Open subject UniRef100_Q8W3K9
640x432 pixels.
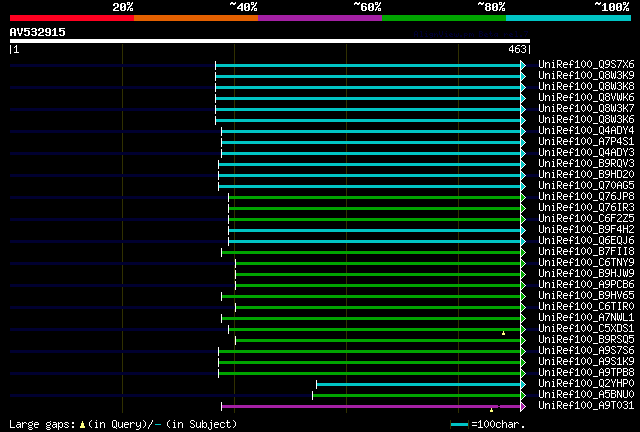[586, 76]
